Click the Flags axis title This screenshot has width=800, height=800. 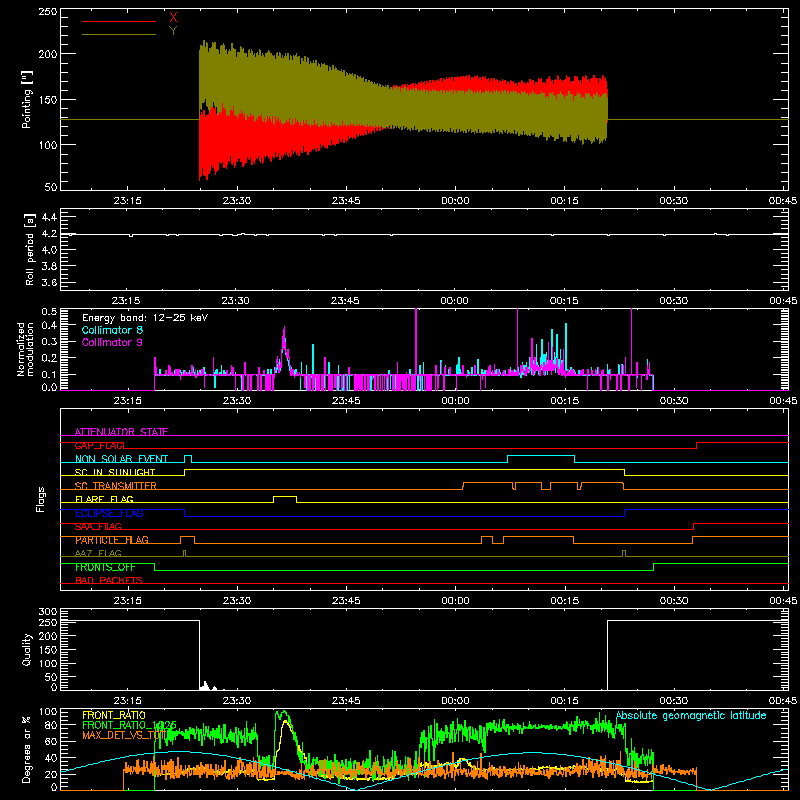click(x=41, y=499)
